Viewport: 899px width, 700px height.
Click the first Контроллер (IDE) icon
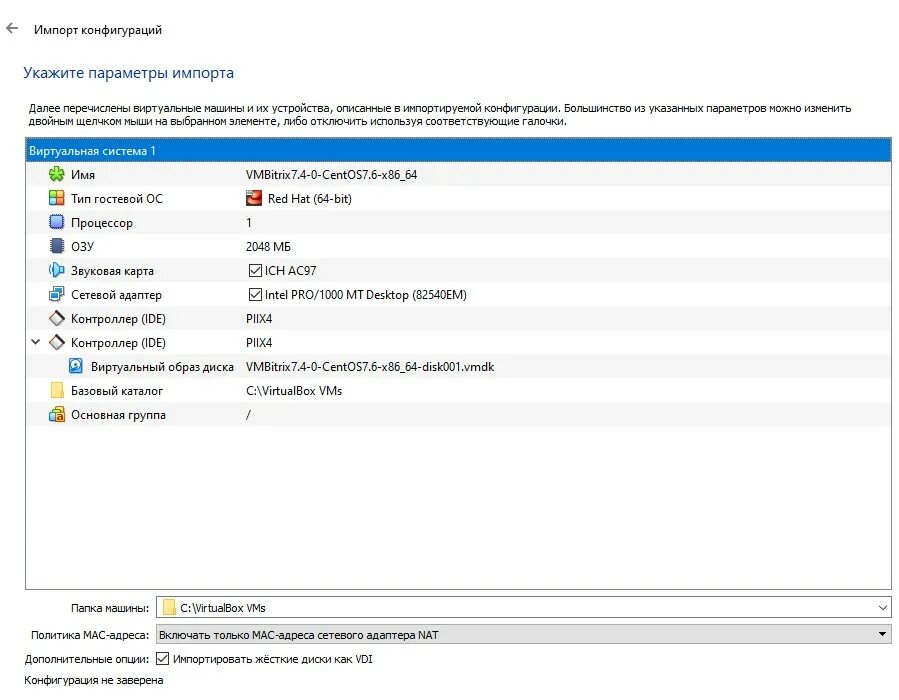pyautogui.click(x=56, y=319)
